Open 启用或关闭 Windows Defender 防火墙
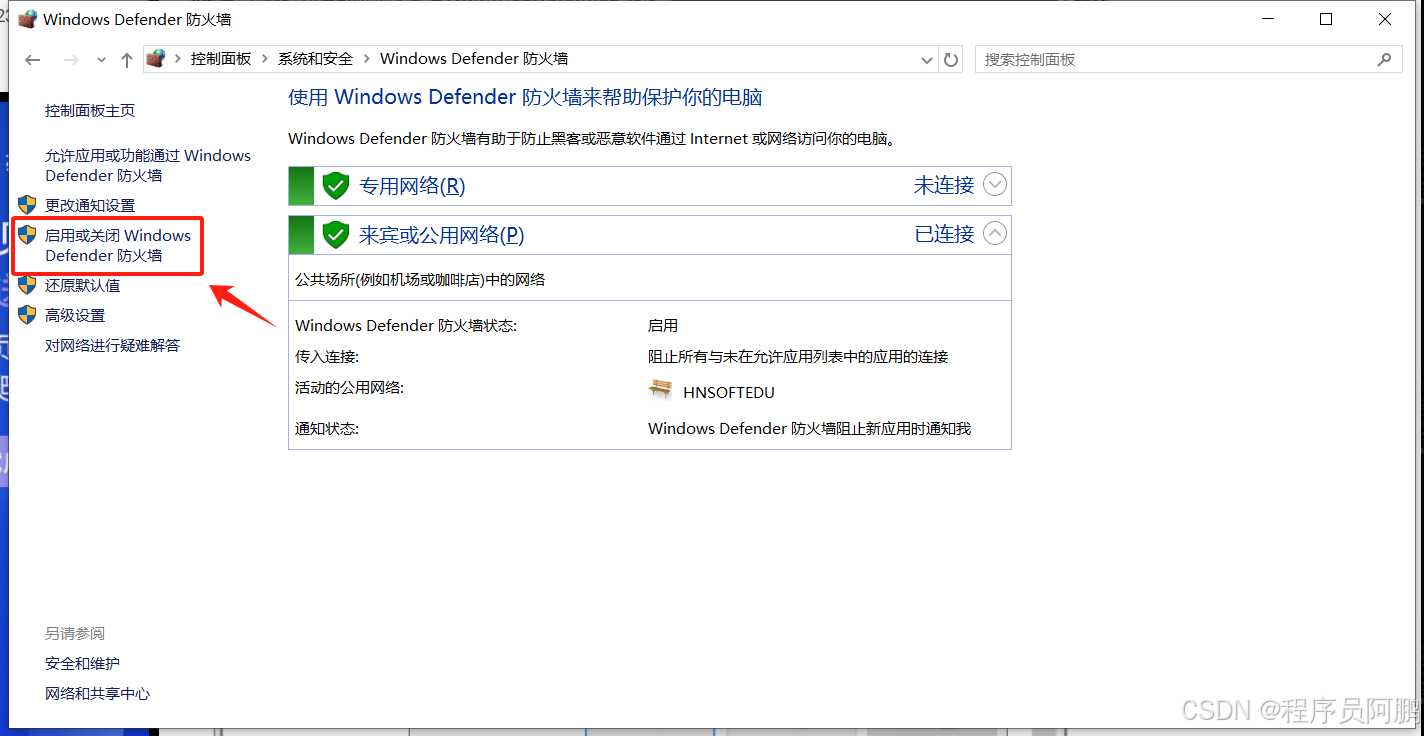Image resolution: width=1424 pixels, height=736 pixels. click(118, 246)
